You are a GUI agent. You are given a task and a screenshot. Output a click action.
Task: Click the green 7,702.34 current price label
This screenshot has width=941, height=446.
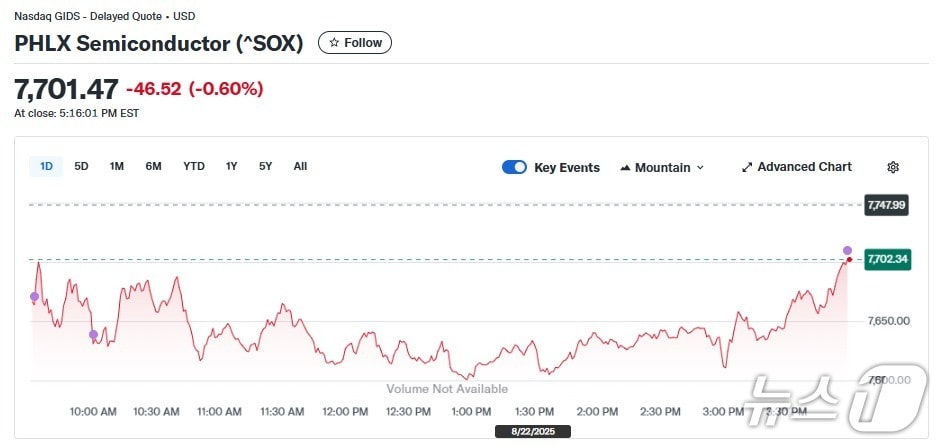pos(887,260)
